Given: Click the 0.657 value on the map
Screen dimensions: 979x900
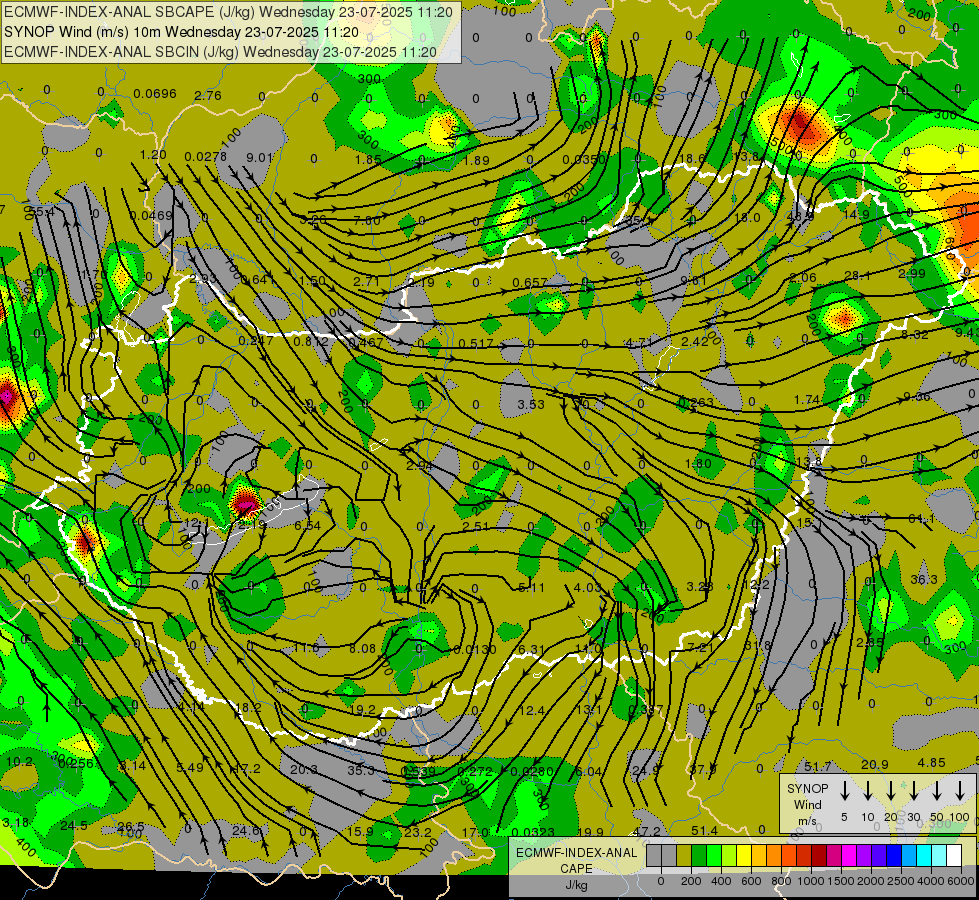Looking at the screenshot, I should click(529, 282).
